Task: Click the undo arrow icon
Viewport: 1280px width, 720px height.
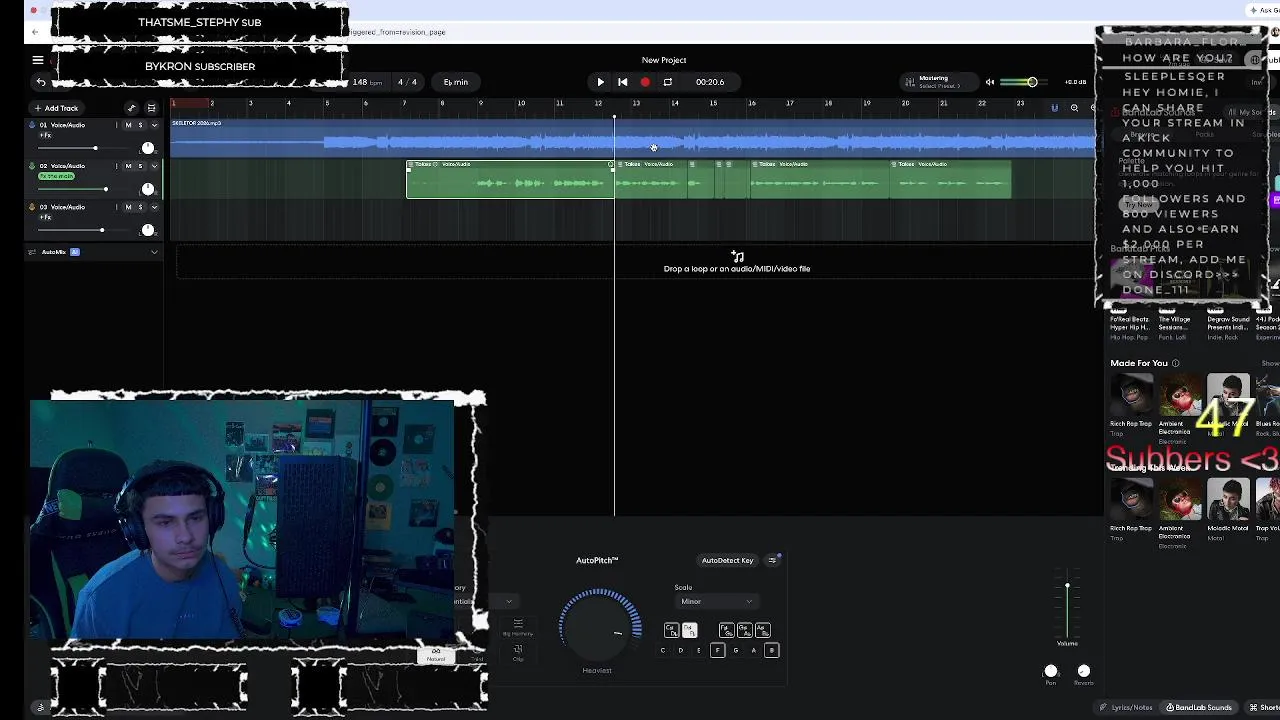Action: click(x=41, y=82)
